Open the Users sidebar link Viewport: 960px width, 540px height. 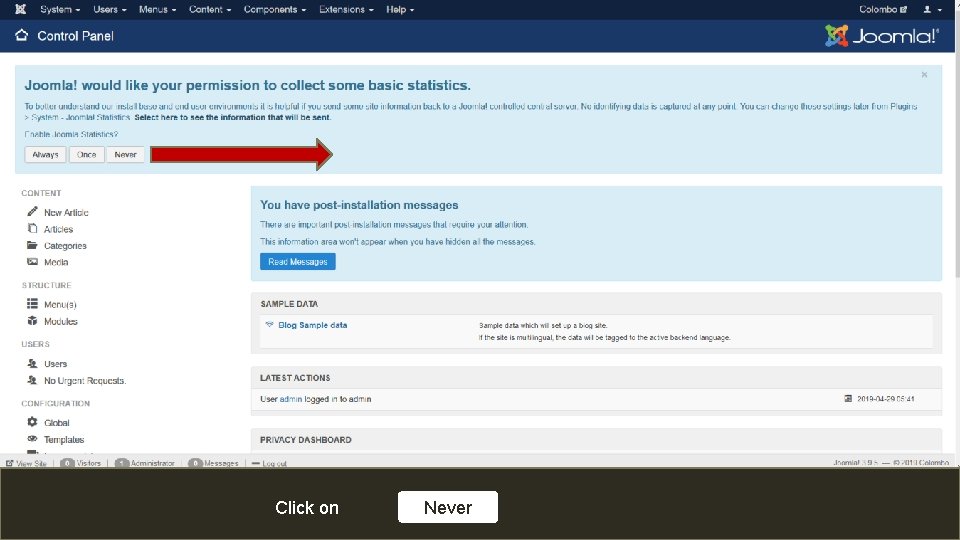click(x=55, y=364)
